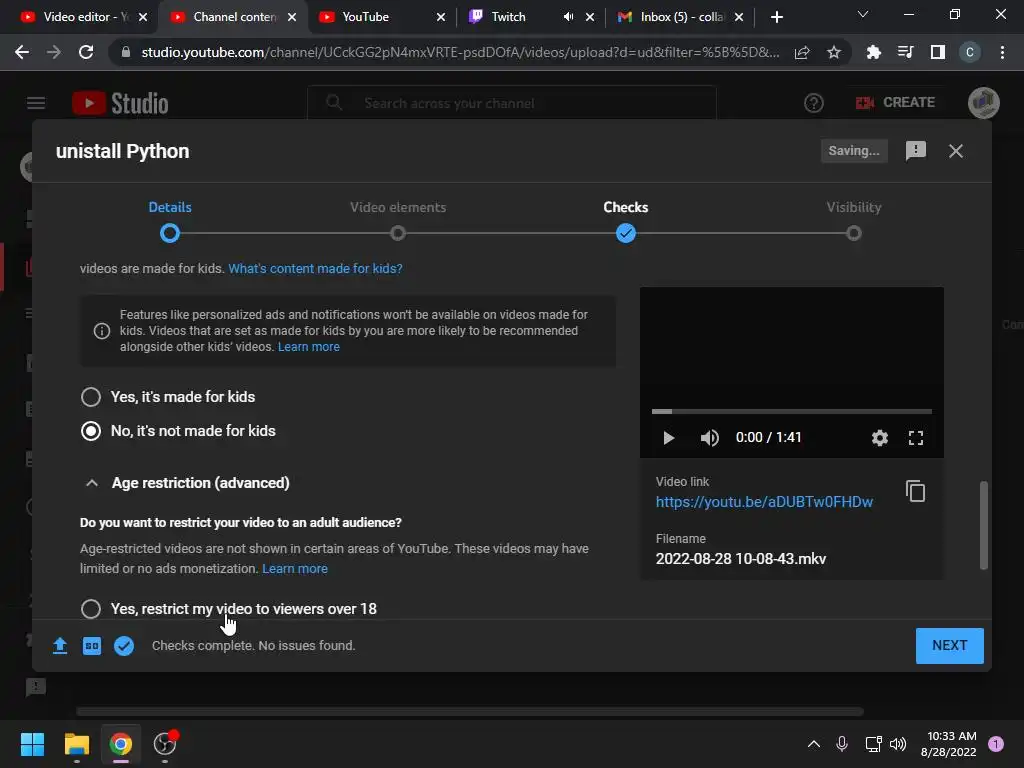
Task: Bookmark this page with the star icon
Action: tap(834, 52)
